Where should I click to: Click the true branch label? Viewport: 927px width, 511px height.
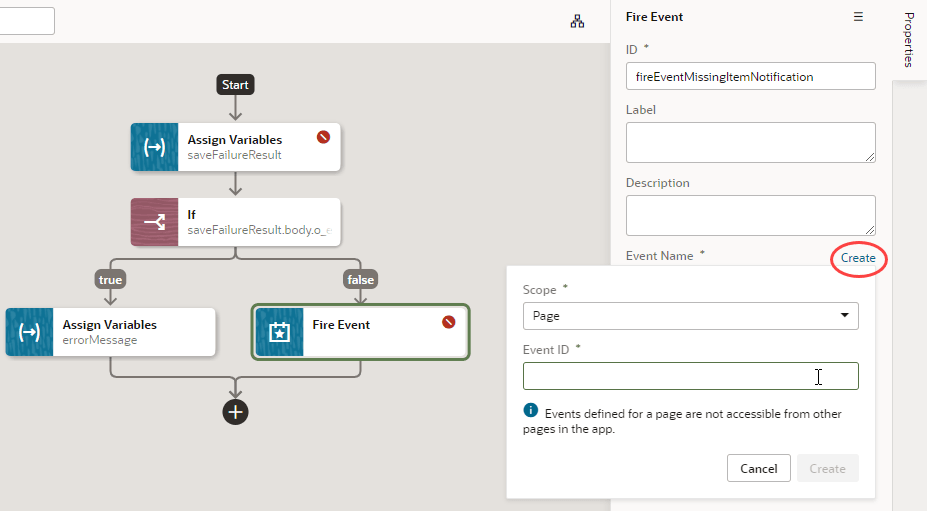coord(111,279)
